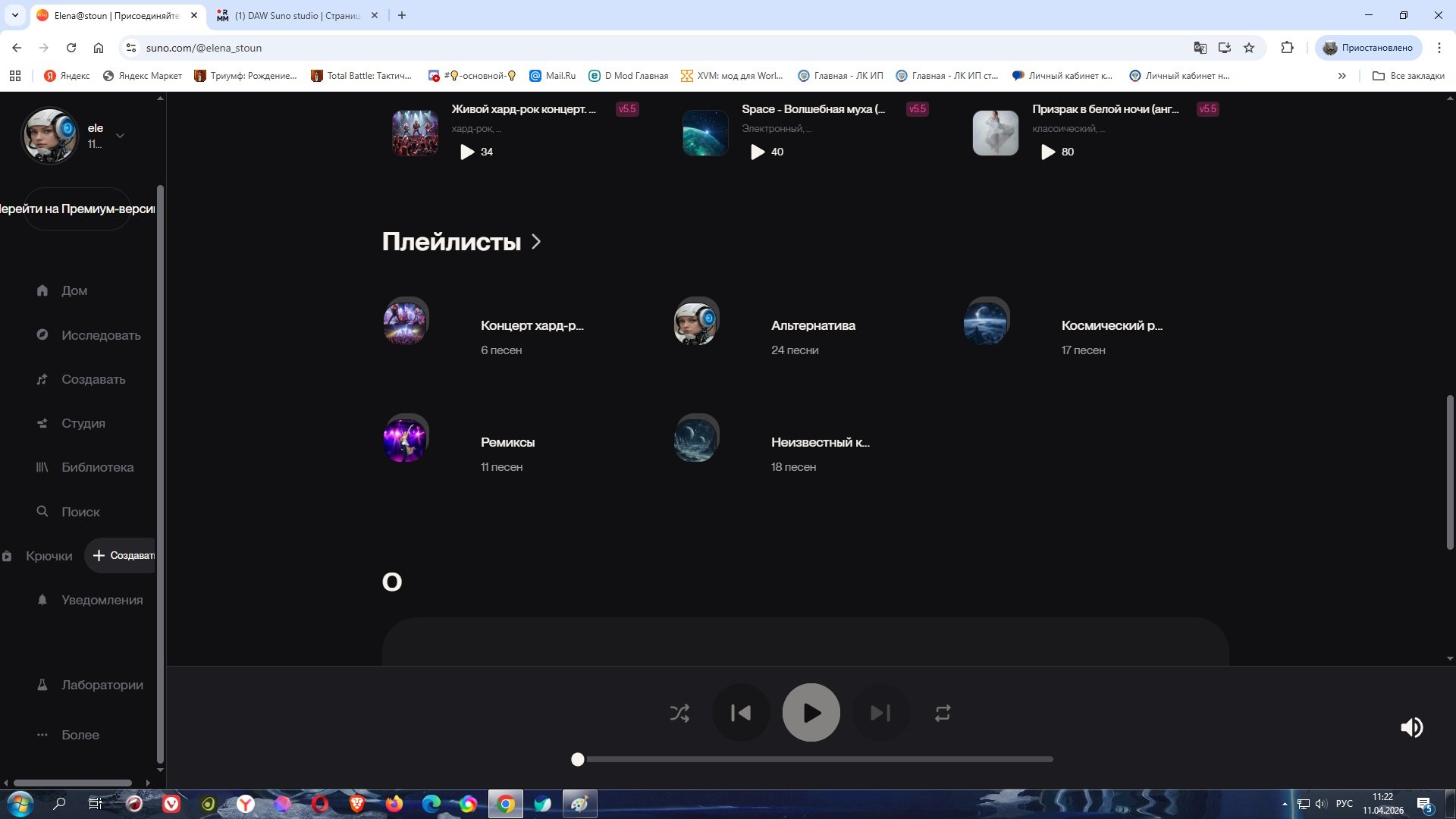Image resolution: width=1456 pixels, height=819 pixels.
Task: Click the Перейти на Премиум-версию button
Action: coord(77,209)
